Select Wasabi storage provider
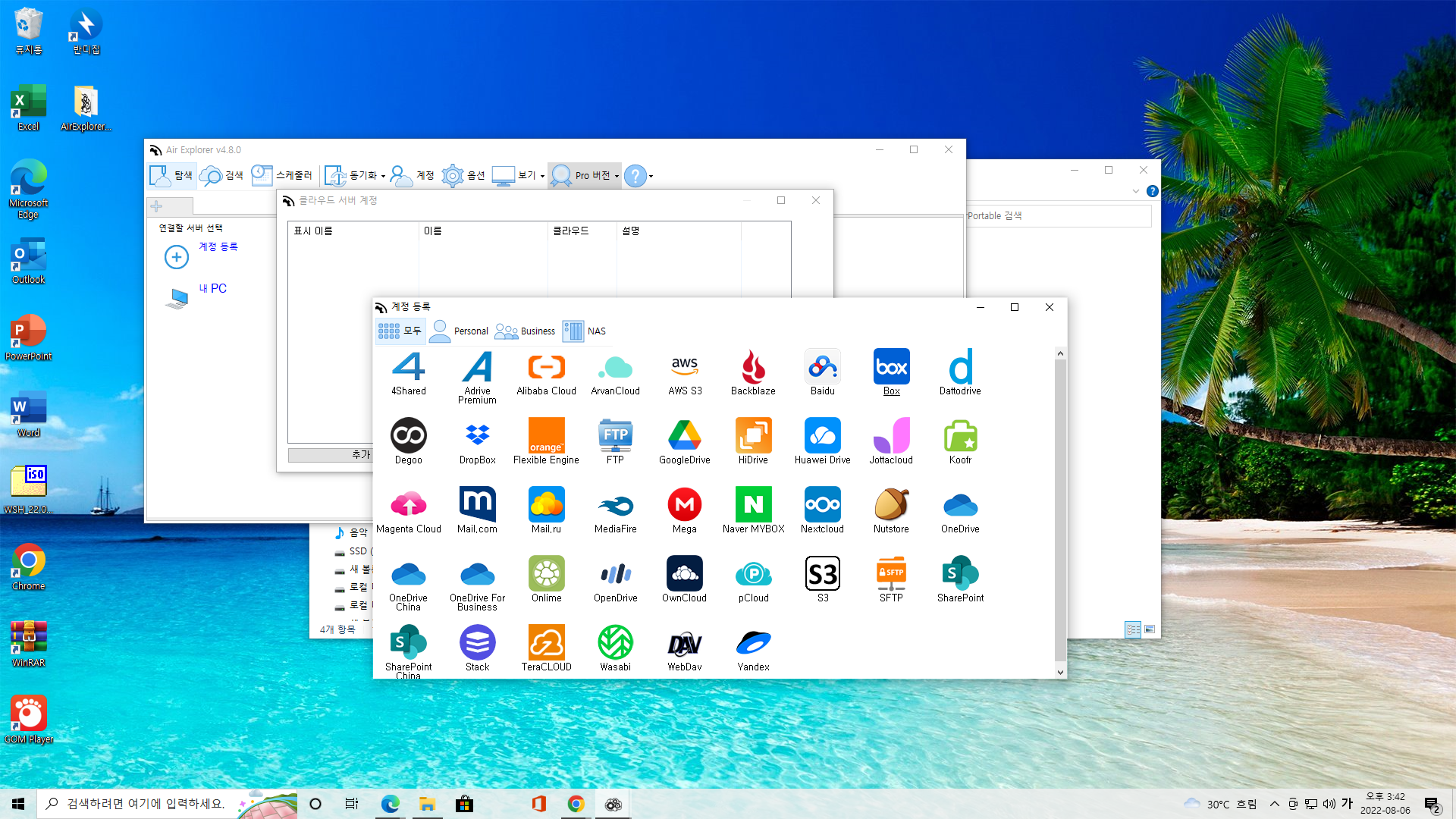Screen dimensions: 1456x819 615,648
